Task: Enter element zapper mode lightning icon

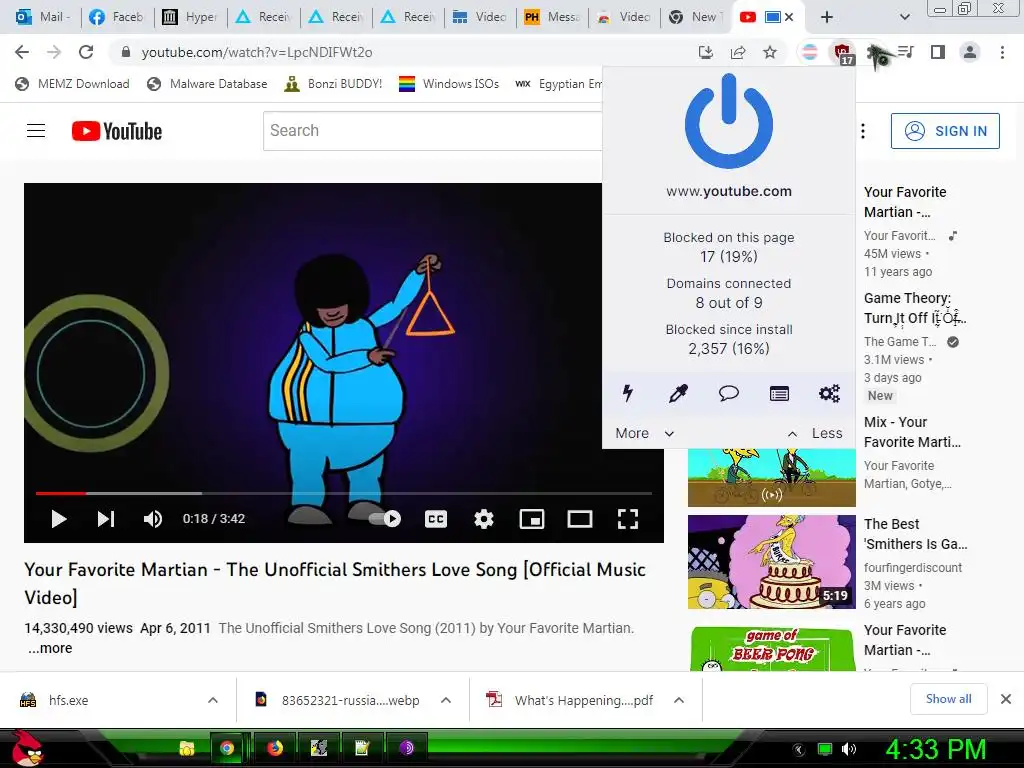Action: coord(628,393)
